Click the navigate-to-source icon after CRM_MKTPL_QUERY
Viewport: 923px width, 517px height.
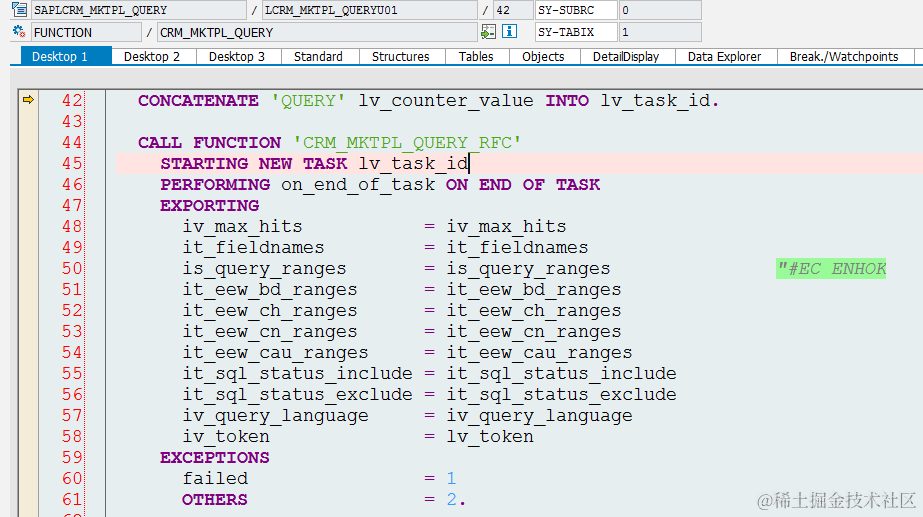pos(488,32)
